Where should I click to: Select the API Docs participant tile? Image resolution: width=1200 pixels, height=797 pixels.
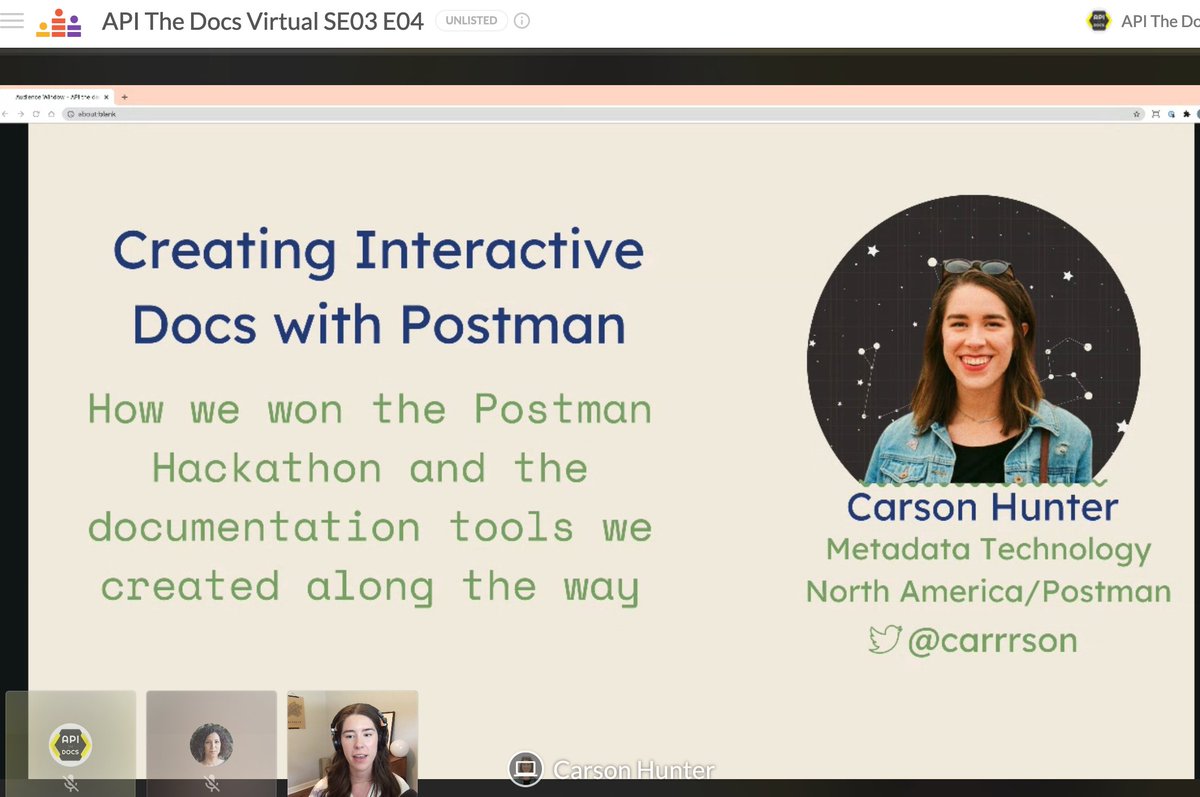click(71, 743)
